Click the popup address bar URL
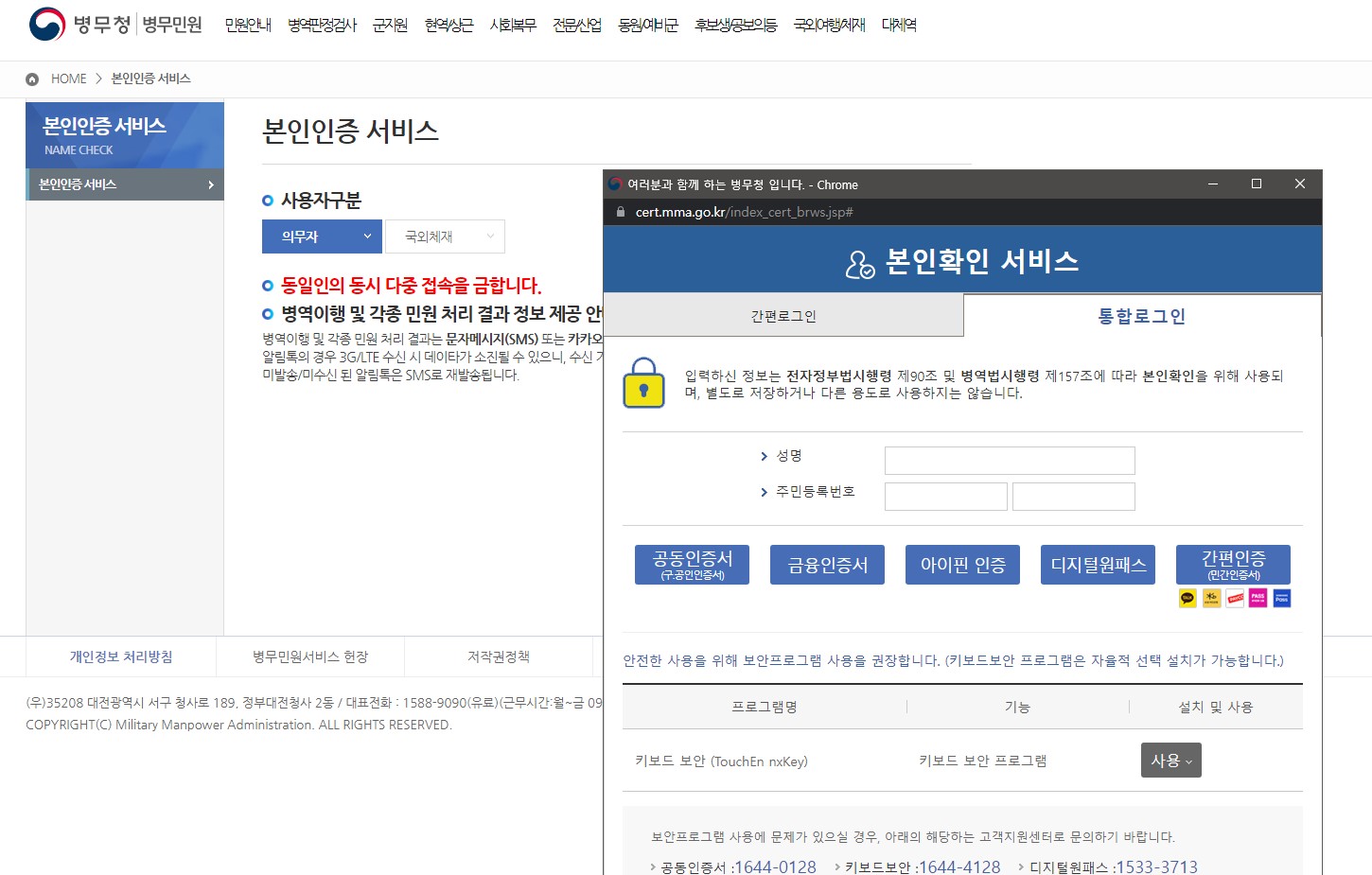1372x875 pixels. pos(744,212)
